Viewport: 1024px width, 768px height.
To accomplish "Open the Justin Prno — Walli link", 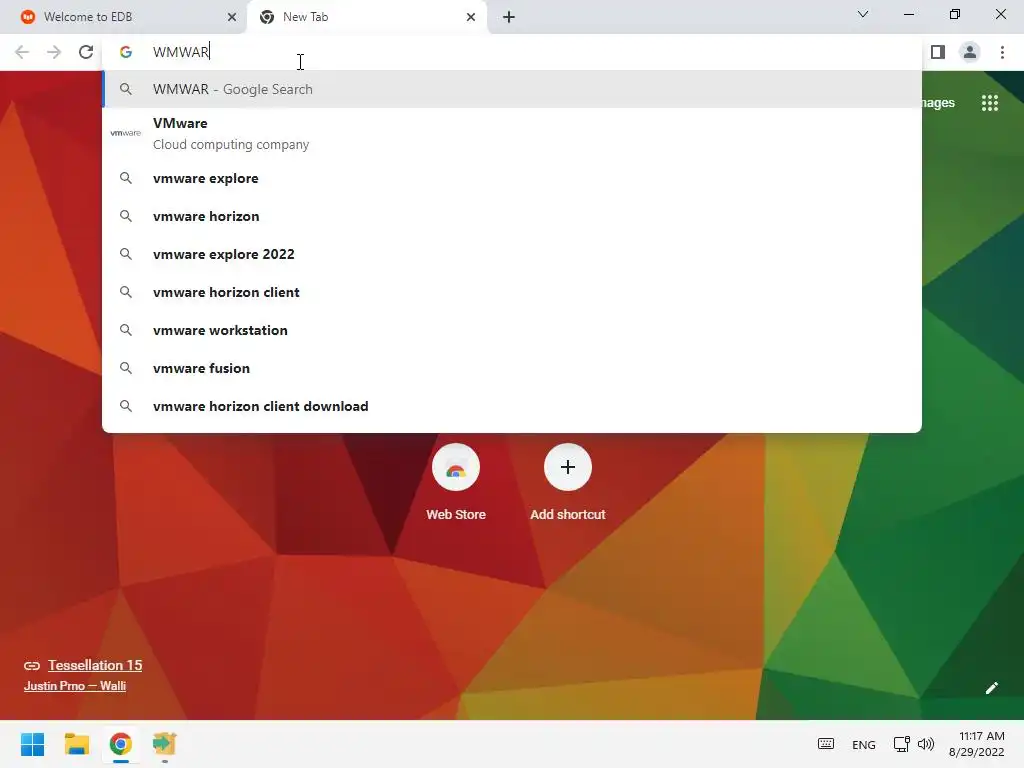I will point(75,686).
